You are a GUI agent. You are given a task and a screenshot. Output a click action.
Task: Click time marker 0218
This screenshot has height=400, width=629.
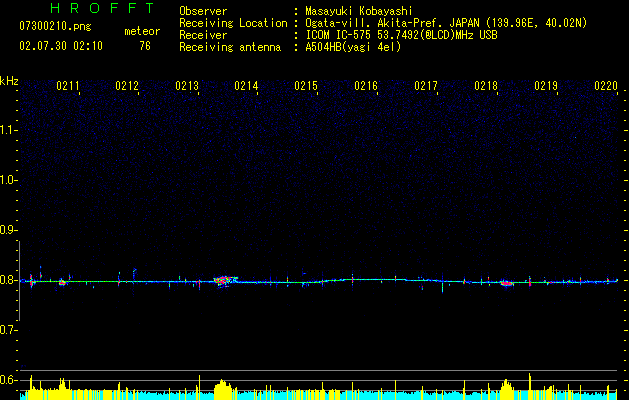[x=486, y=86]
